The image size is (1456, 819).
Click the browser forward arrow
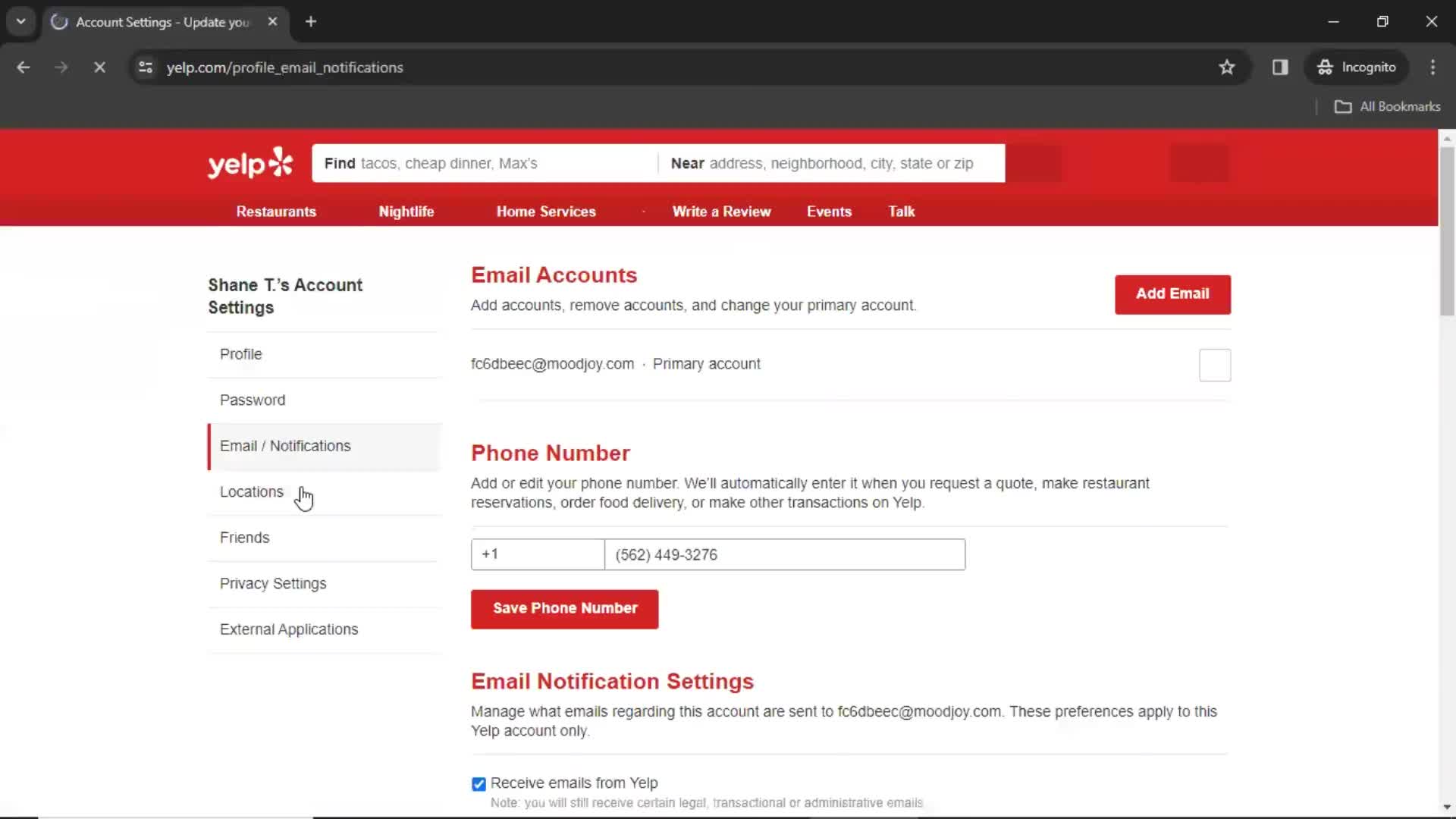pyautogui.click(x=61, y=67)
